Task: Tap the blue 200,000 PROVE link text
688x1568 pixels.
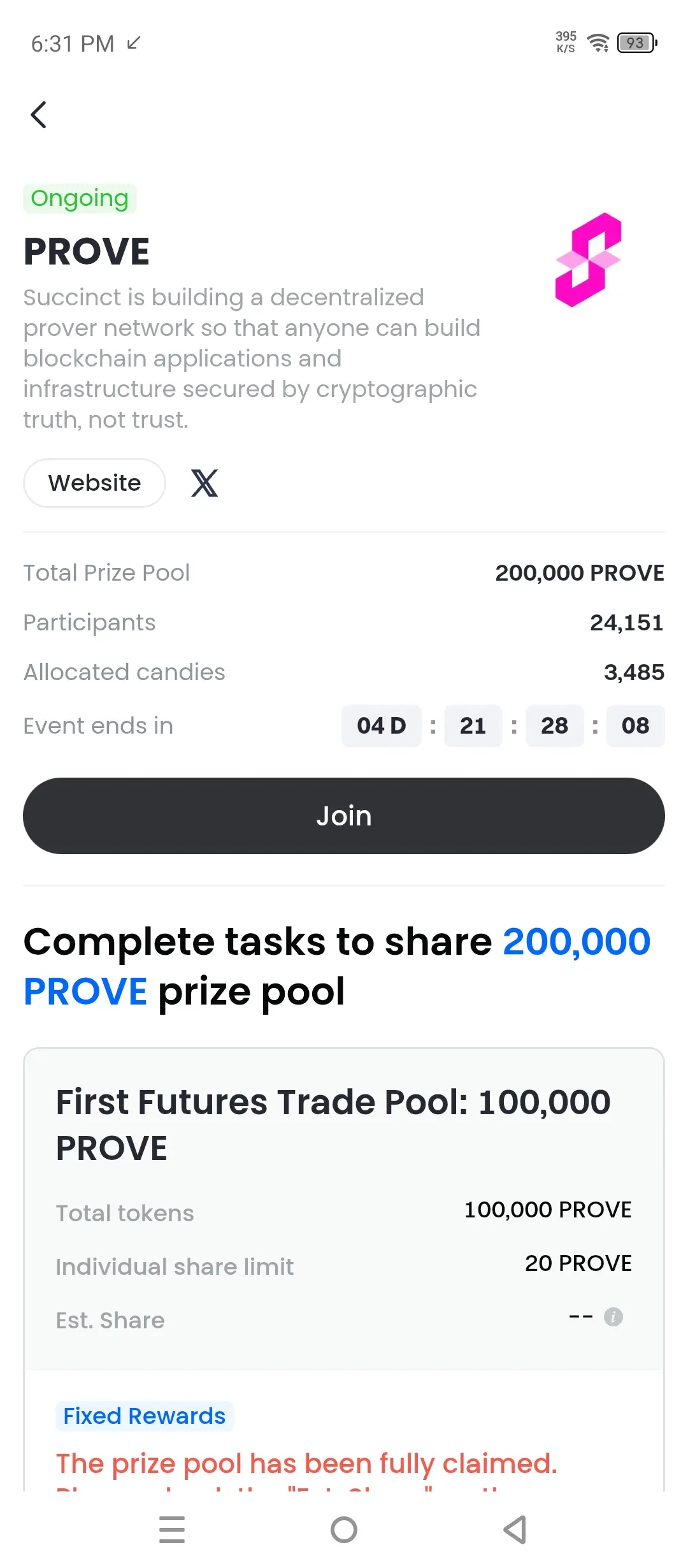Action: pos(337,966)
